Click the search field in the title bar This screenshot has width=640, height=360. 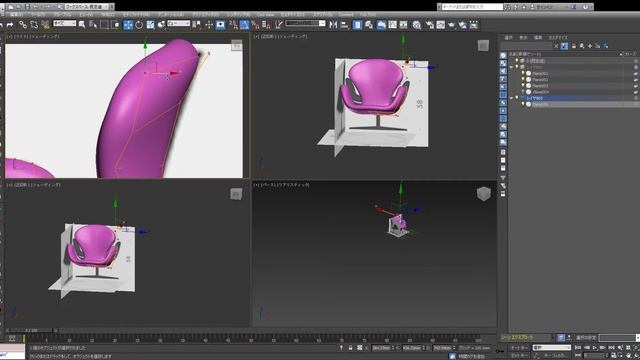click(472, 7)
